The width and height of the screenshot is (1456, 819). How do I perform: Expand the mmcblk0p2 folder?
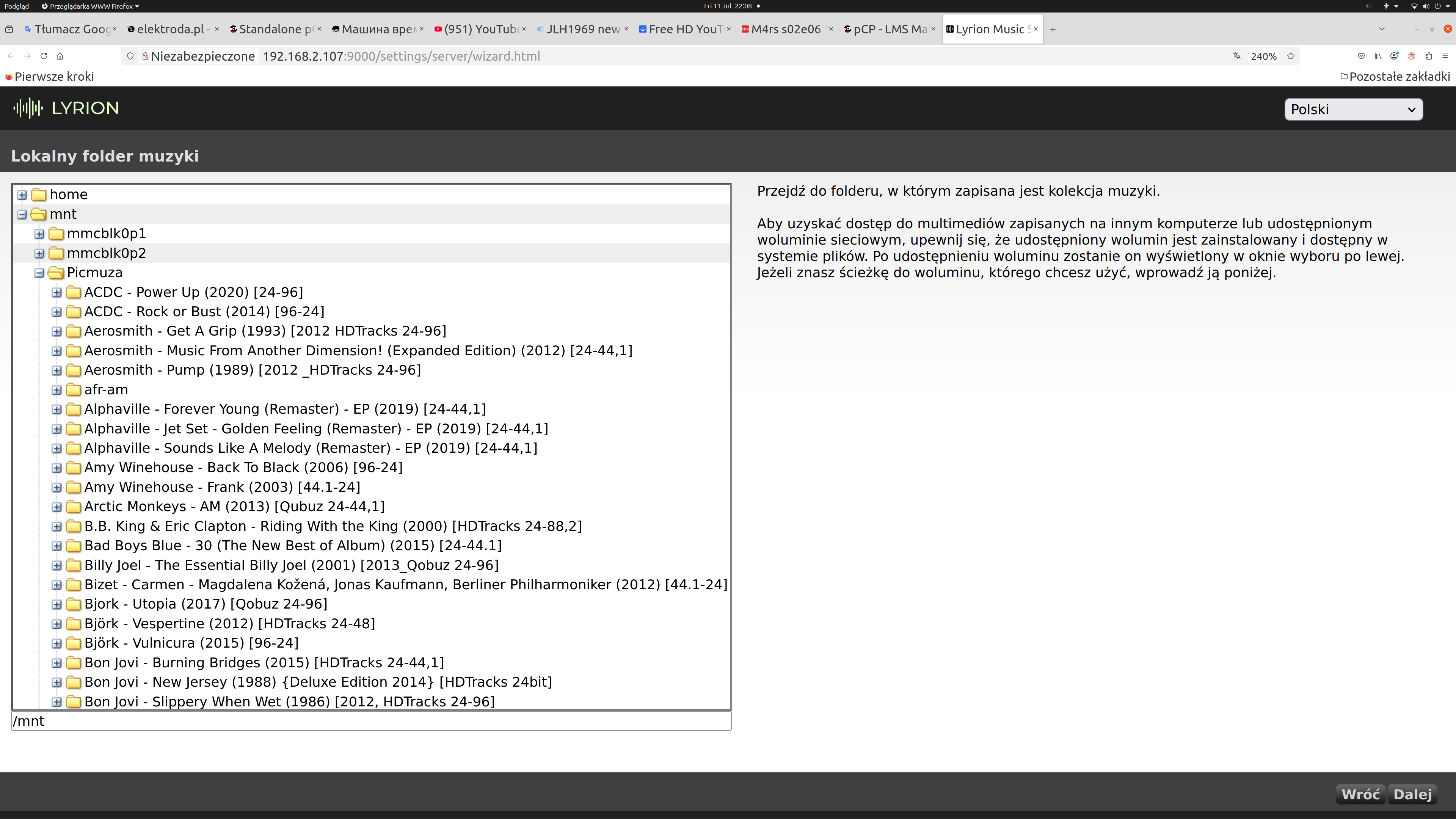[x=39, y=254]
